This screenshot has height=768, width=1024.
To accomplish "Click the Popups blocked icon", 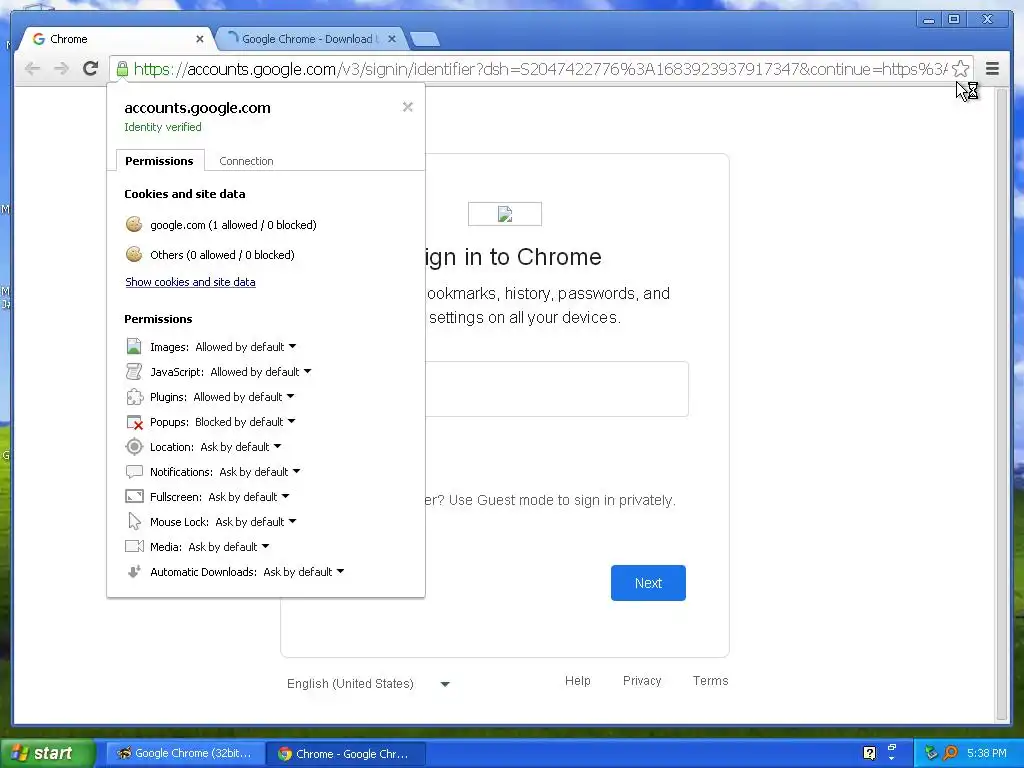I will [134, 422].
